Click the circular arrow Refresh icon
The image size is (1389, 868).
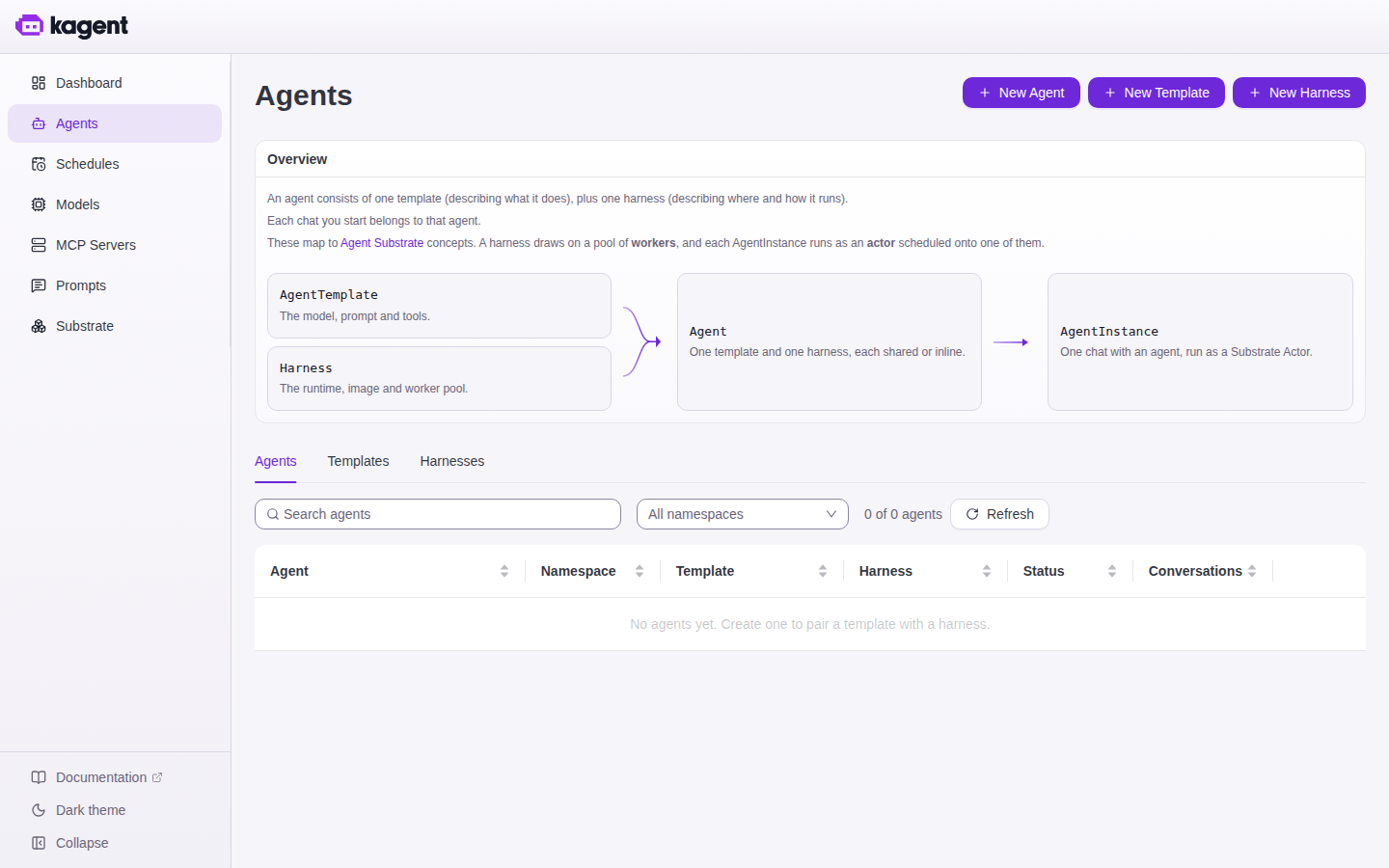coord(972,514)
